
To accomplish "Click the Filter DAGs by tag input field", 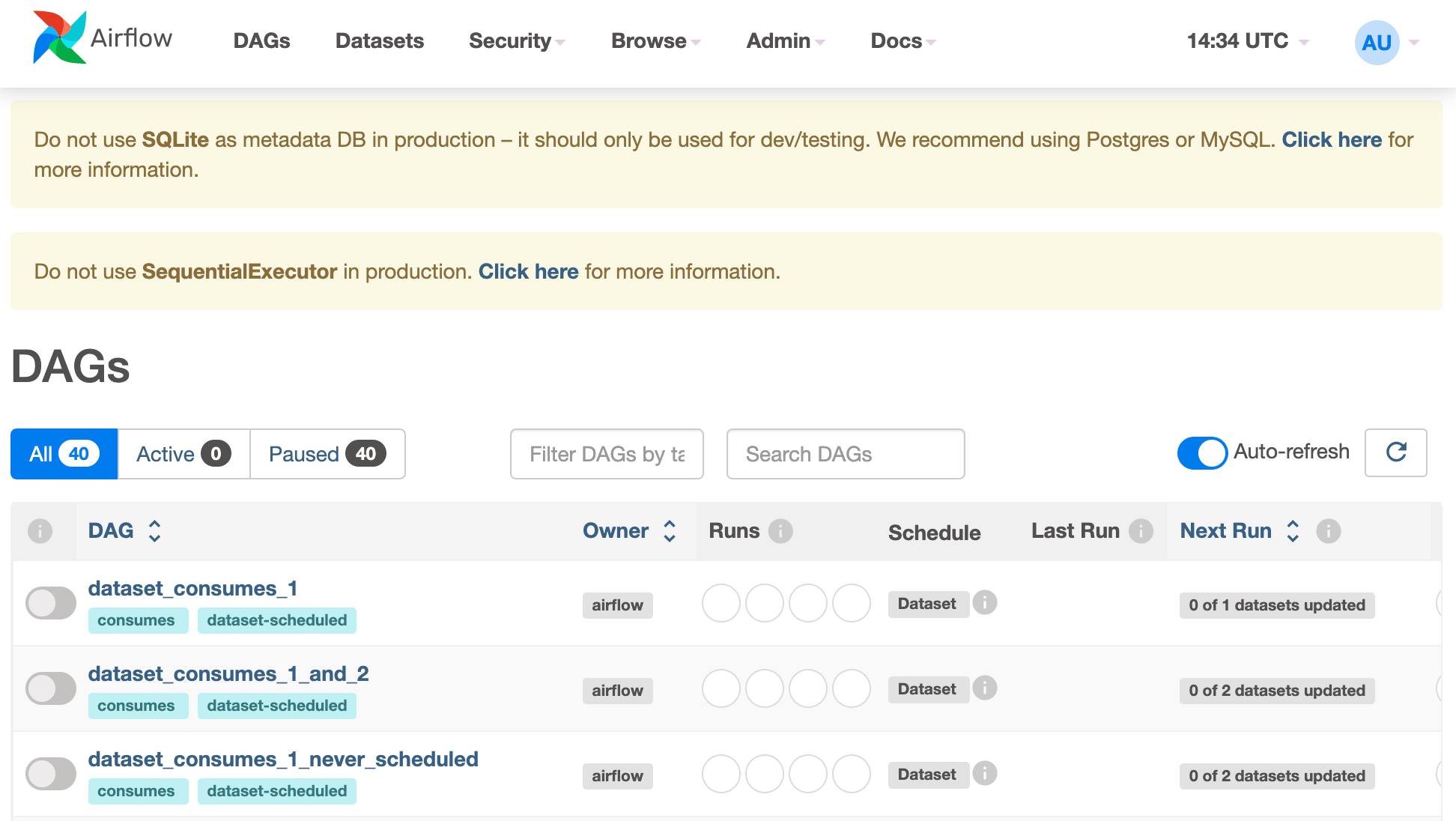I will (606, 454).
